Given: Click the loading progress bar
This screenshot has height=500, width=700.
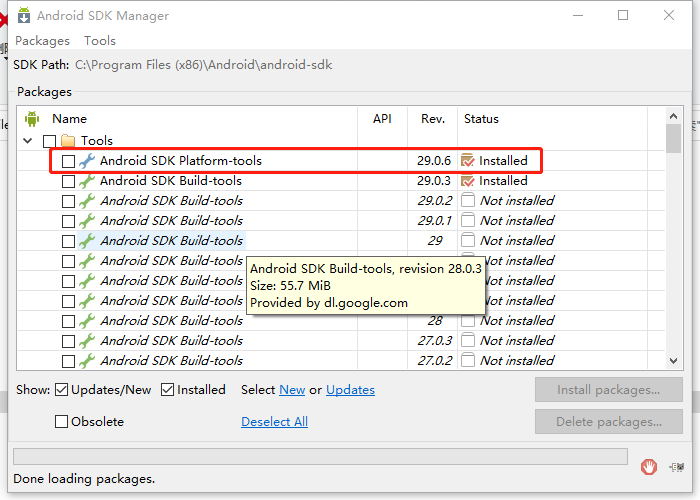Looking at the screenshot, I should [x=320, y=457].
